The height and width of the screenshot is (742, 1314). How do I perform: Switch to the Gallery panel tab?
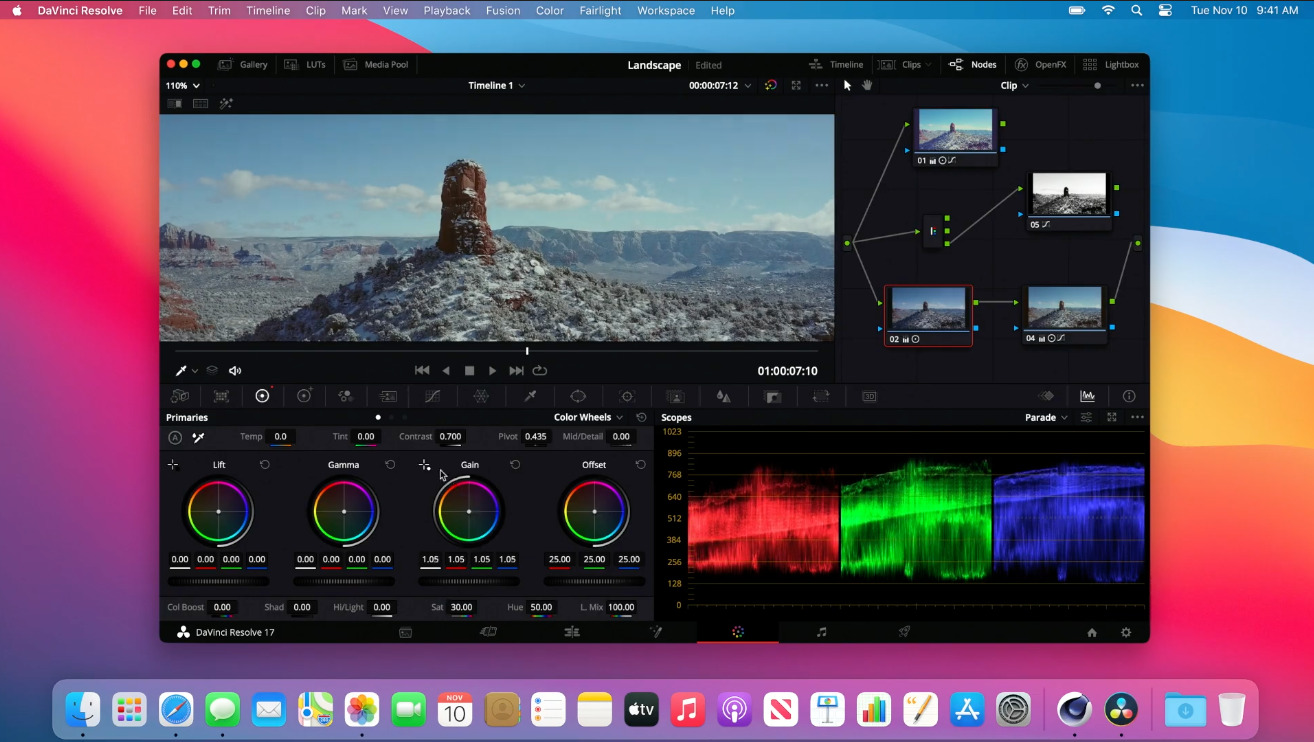[x=243, y=65]
